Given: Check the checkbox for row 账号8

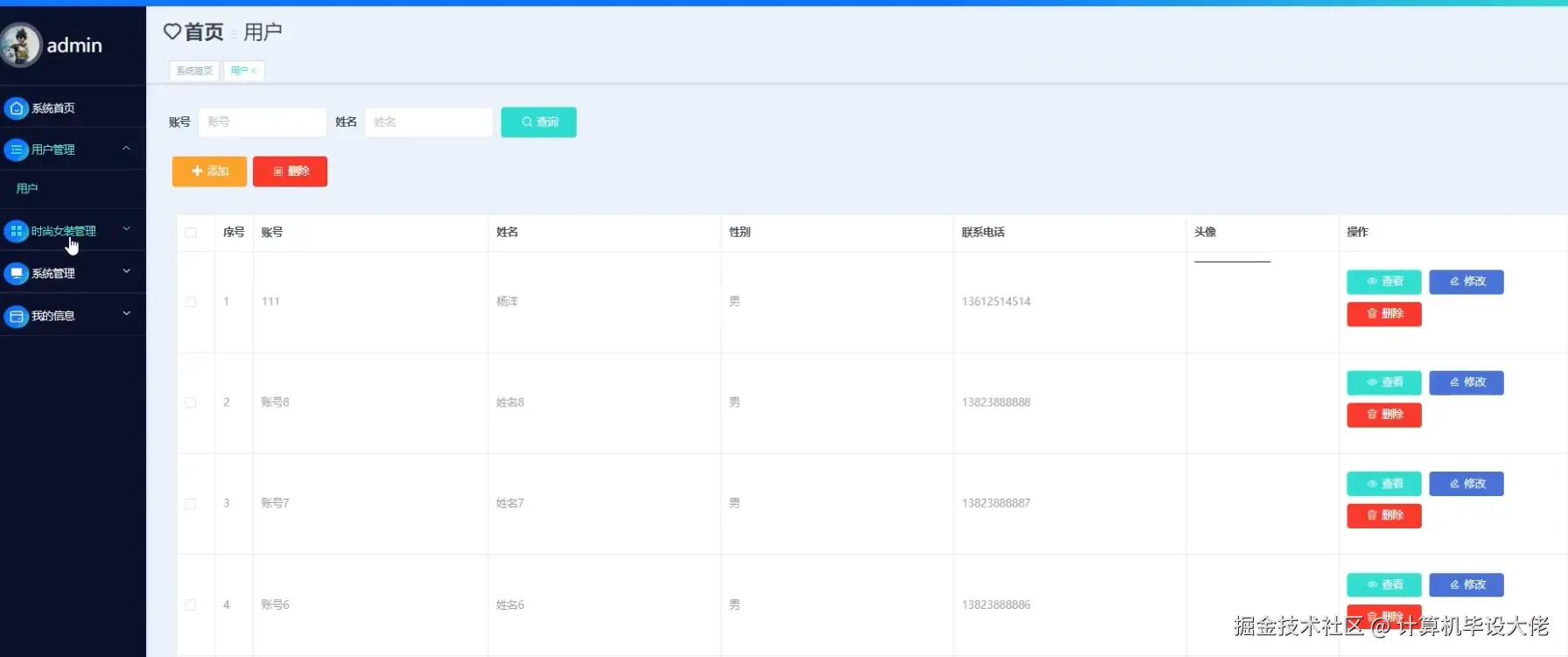Looking at the screenshot, I should (x=191, y=403).
